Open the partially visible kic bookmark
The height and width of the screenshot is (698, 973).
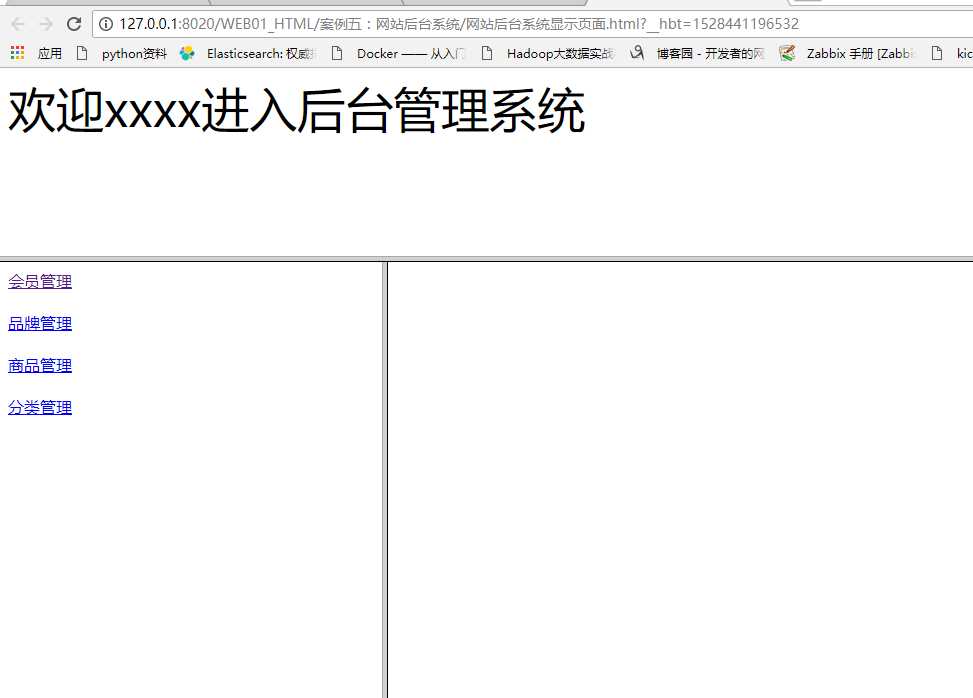pos(964,53)
